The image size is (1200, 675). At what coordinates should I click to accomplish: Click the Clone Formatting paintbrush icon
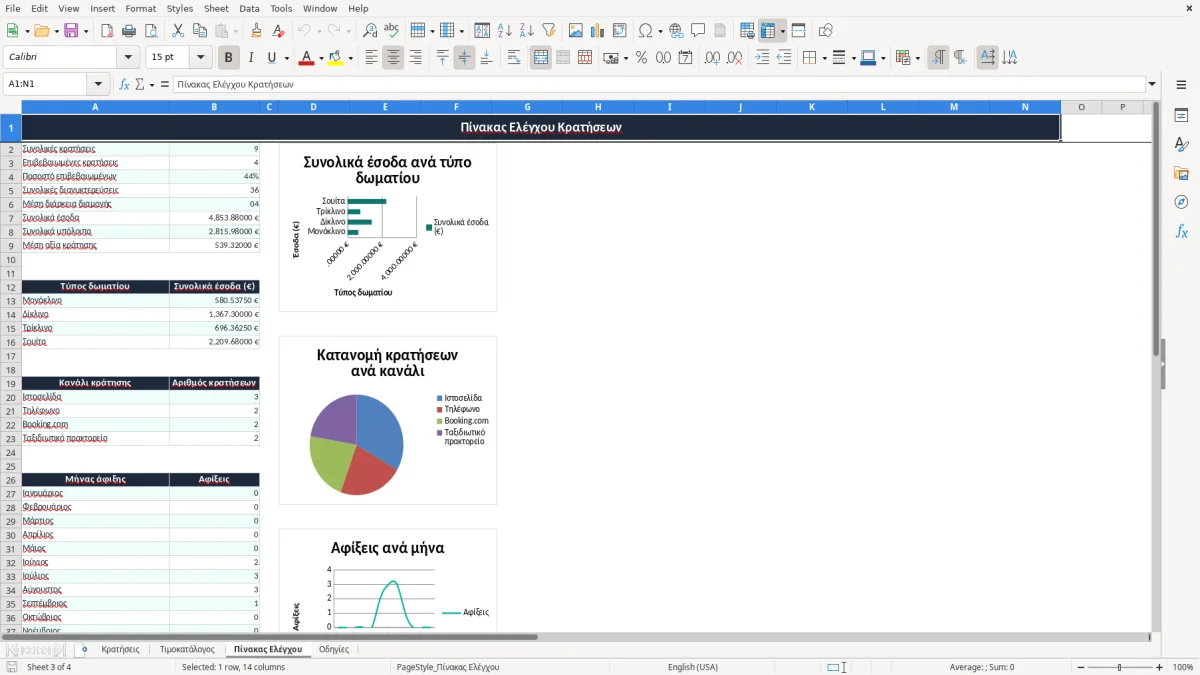coord(257,31)
